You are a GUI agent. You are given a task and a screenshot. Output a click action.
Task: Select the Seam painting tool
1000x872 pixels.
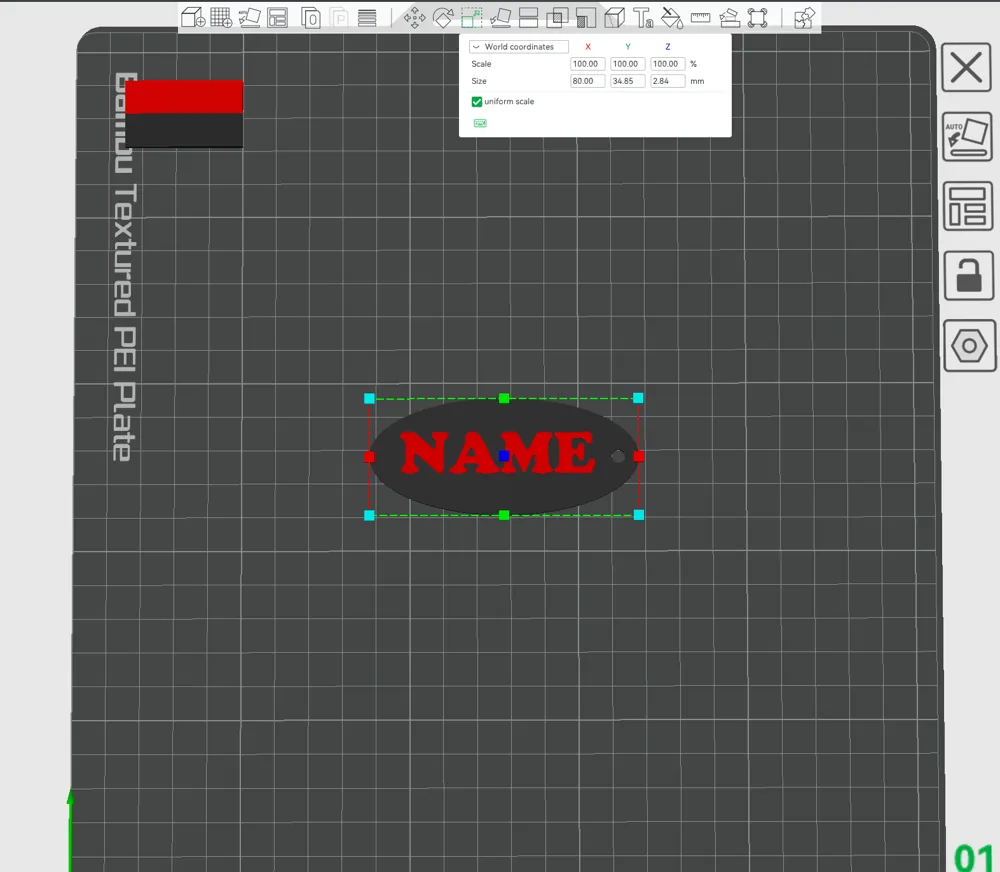[x=614, y=17]
